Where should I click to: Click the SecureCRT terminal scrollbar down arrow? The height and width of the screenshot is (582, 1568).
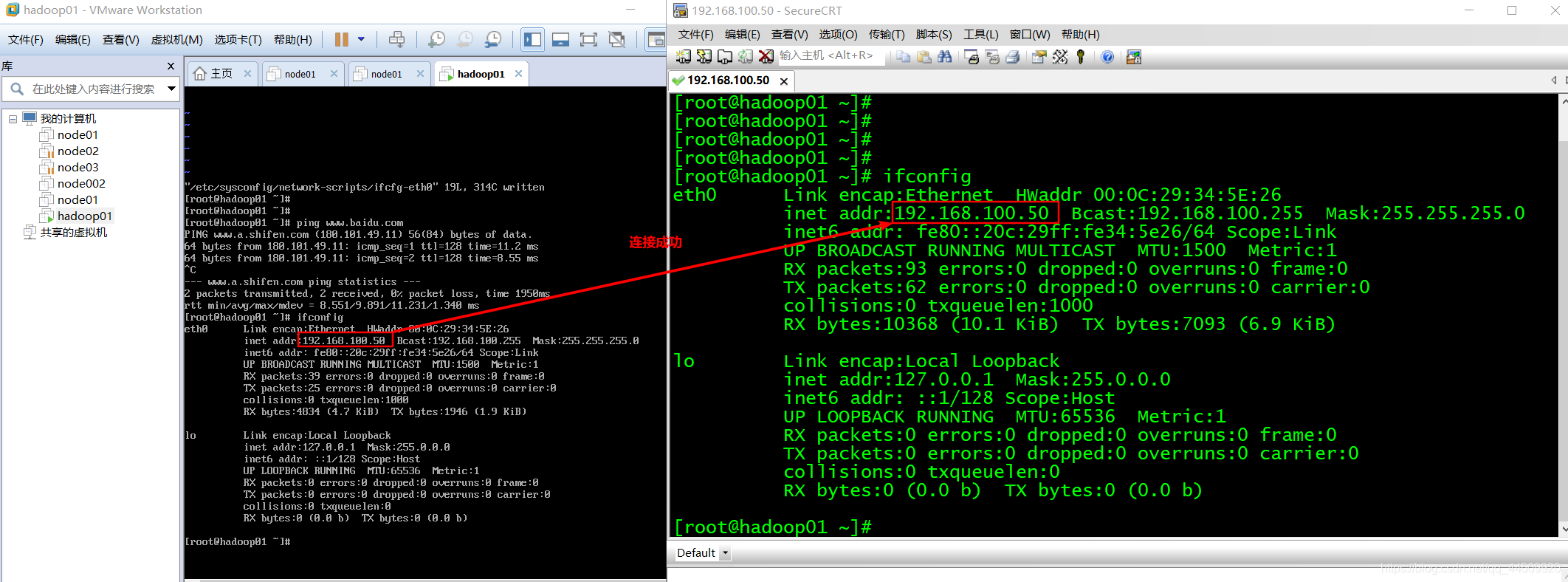1564,529
